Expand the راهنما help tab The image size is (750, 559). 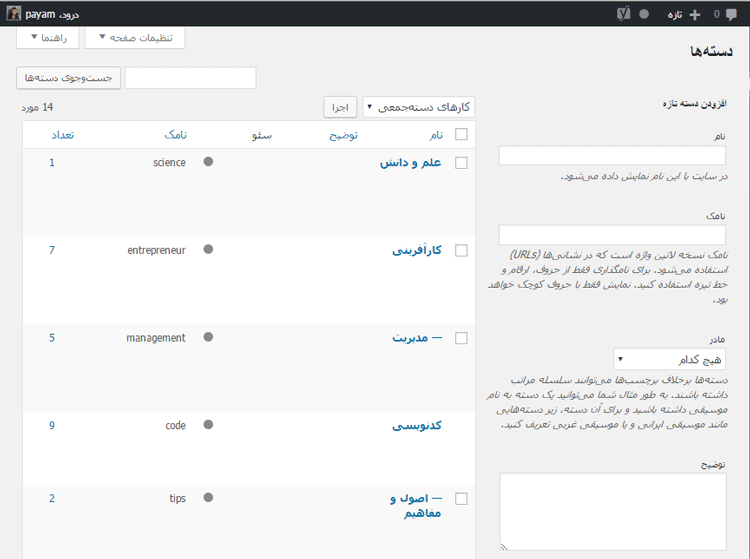[48, 38]
